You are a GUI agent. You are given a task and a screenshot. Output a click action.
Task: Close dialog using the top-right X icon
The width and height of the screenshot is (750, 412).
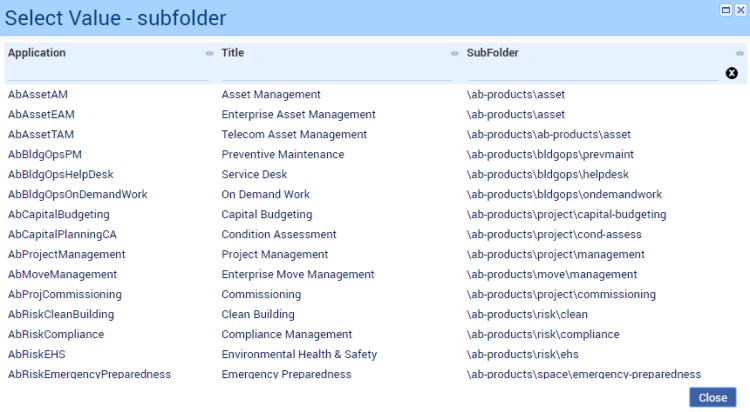(739, 9)
